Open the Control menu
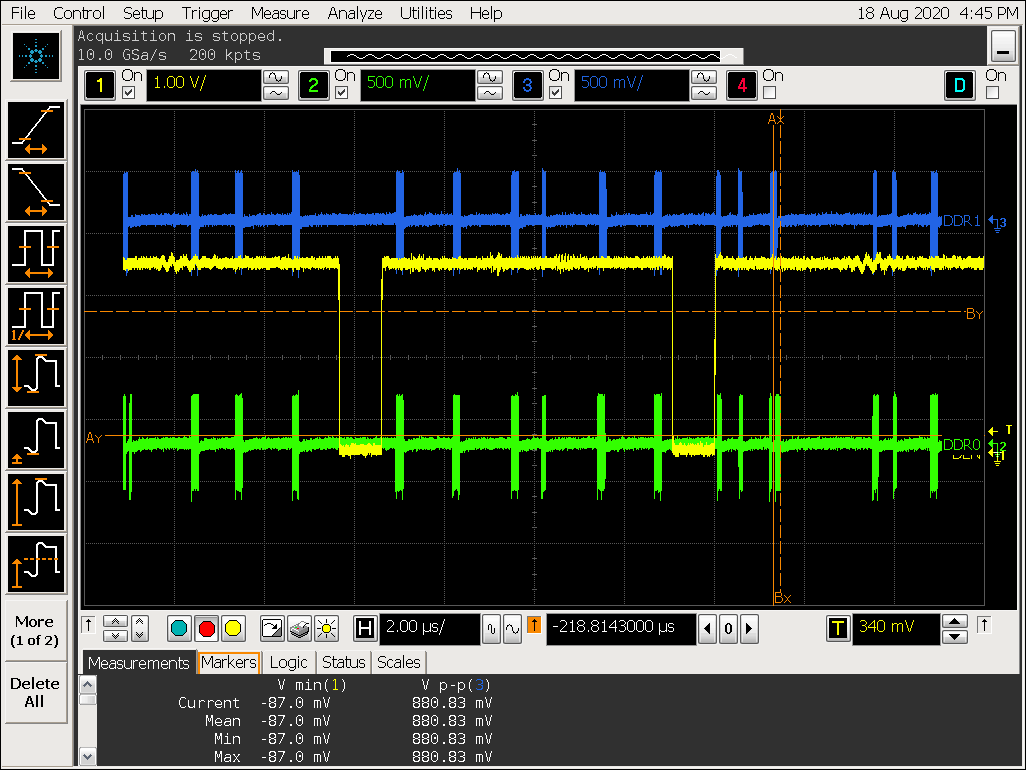 79,13
